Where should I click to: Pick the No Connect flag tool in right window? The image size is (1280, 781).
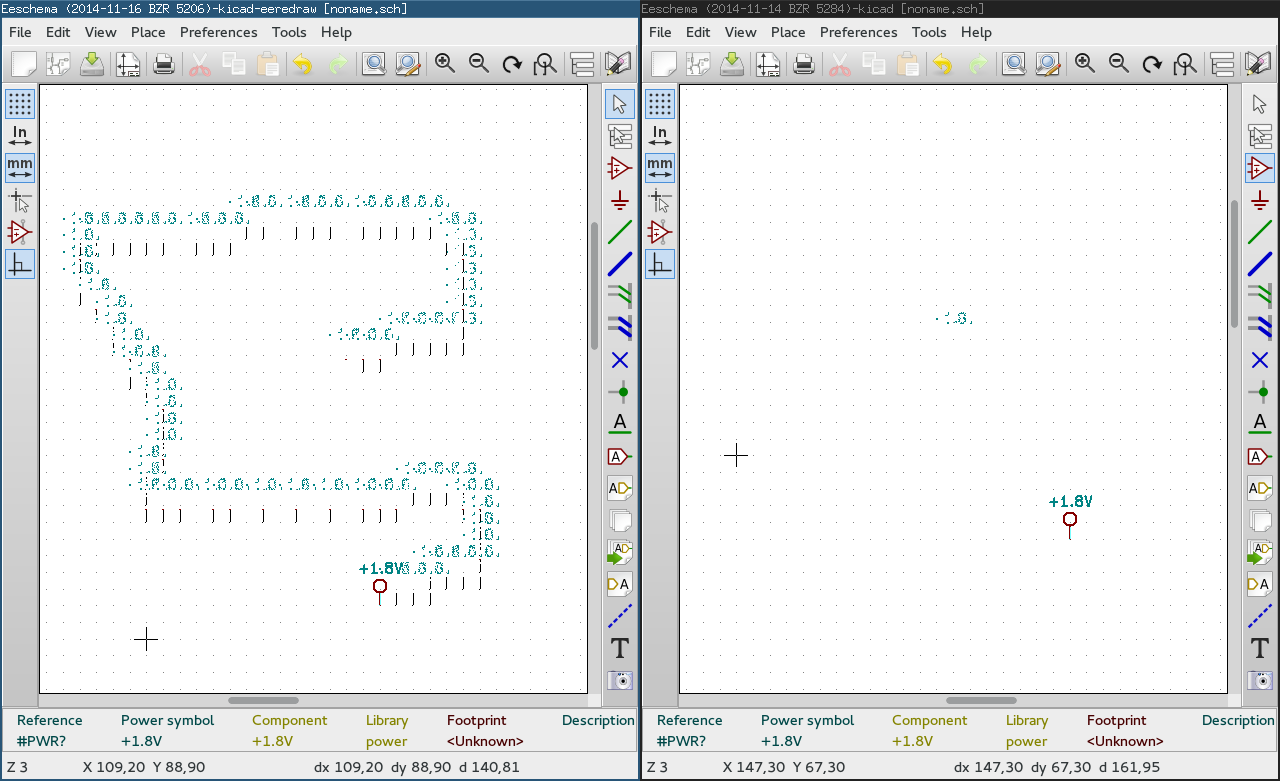click(x=1260, y=360)
